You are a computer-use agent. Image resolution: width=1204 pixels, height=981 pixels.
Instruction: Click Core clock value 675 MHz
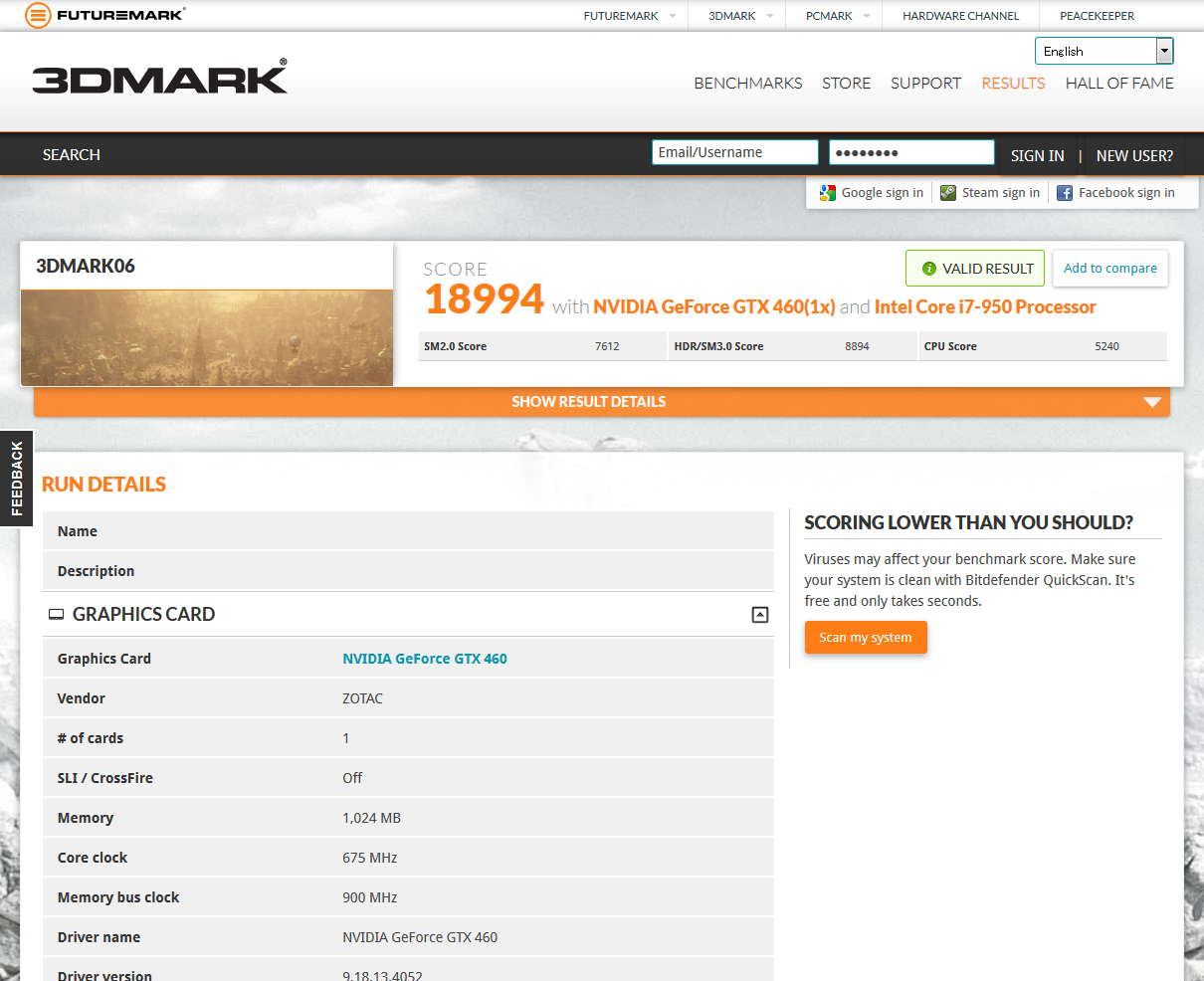tap(369, 858)
